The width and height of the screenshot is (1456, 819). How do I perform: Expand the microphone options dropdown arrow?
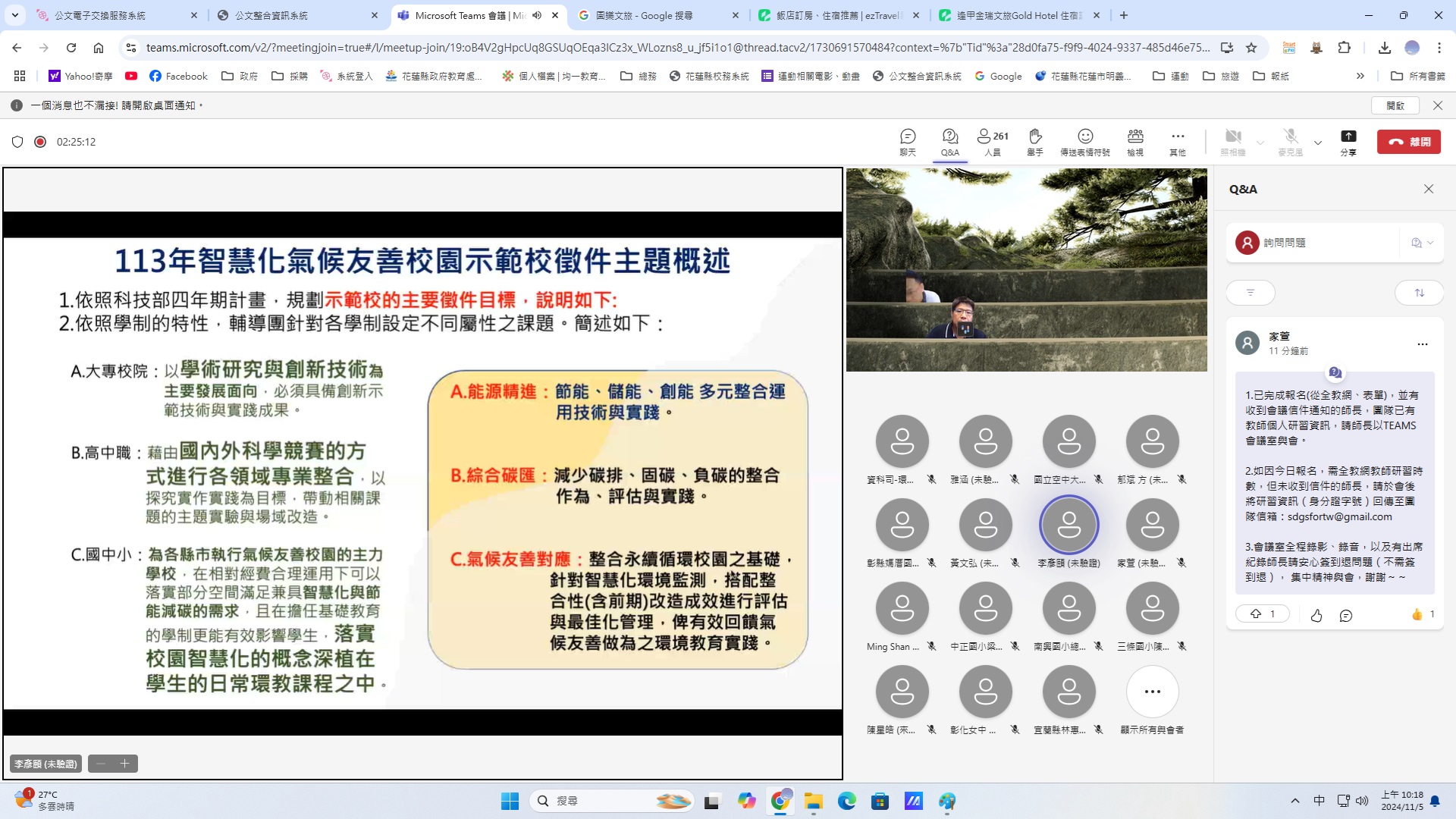1318,143
